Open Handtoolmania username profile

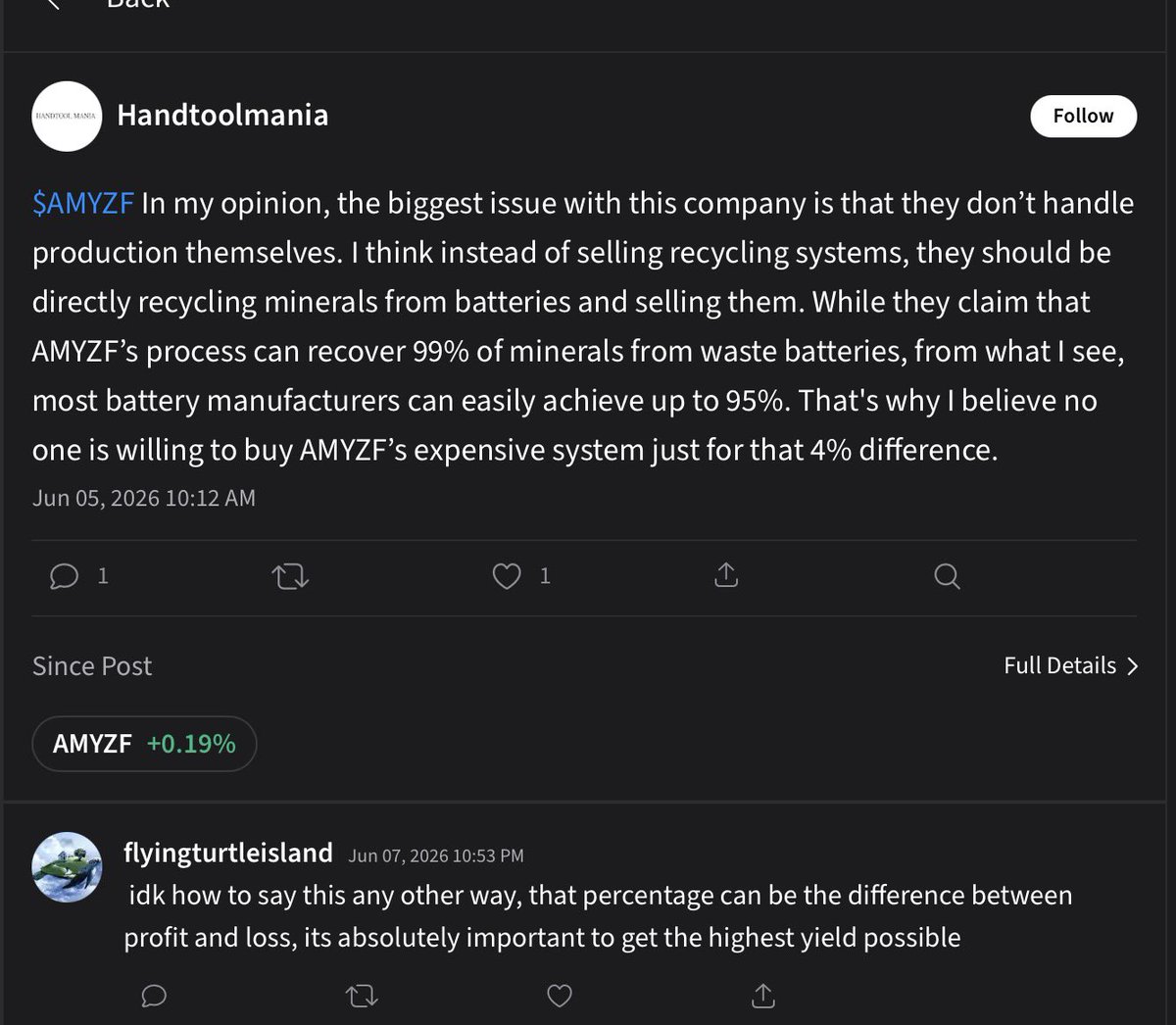222,115
